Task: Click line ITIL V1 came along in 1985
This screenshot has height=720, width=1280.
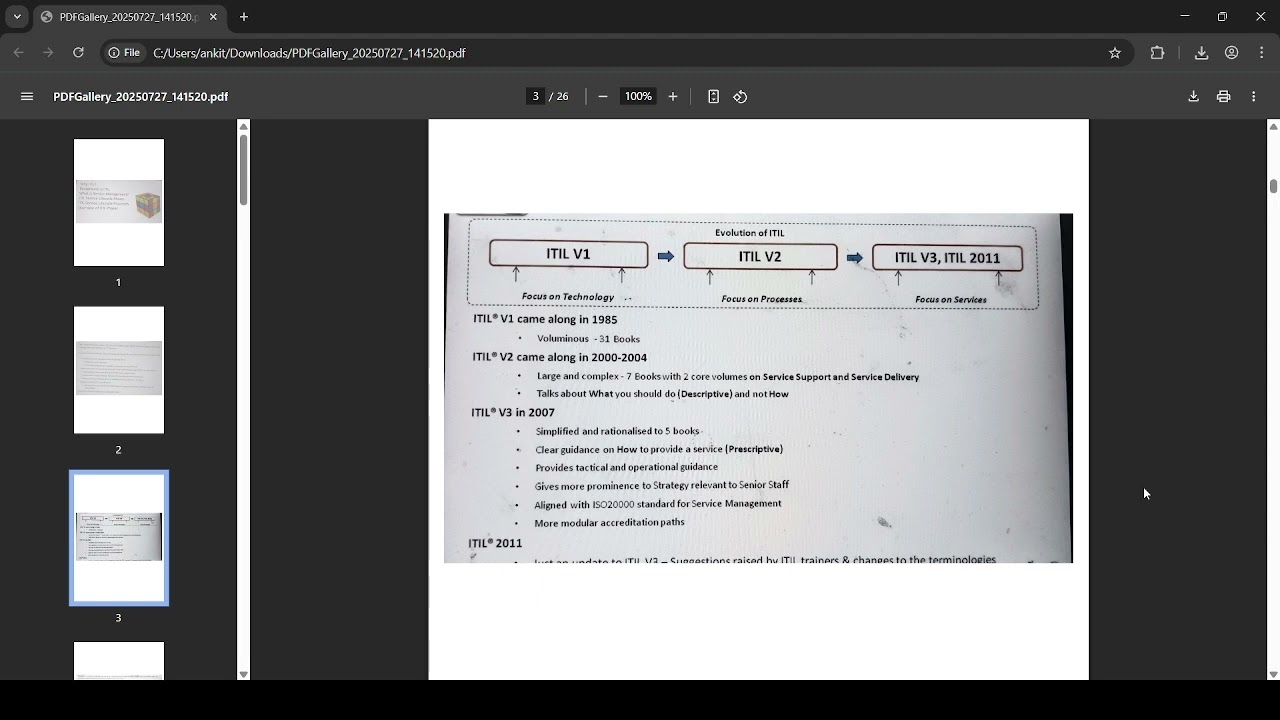Action: 545,319
